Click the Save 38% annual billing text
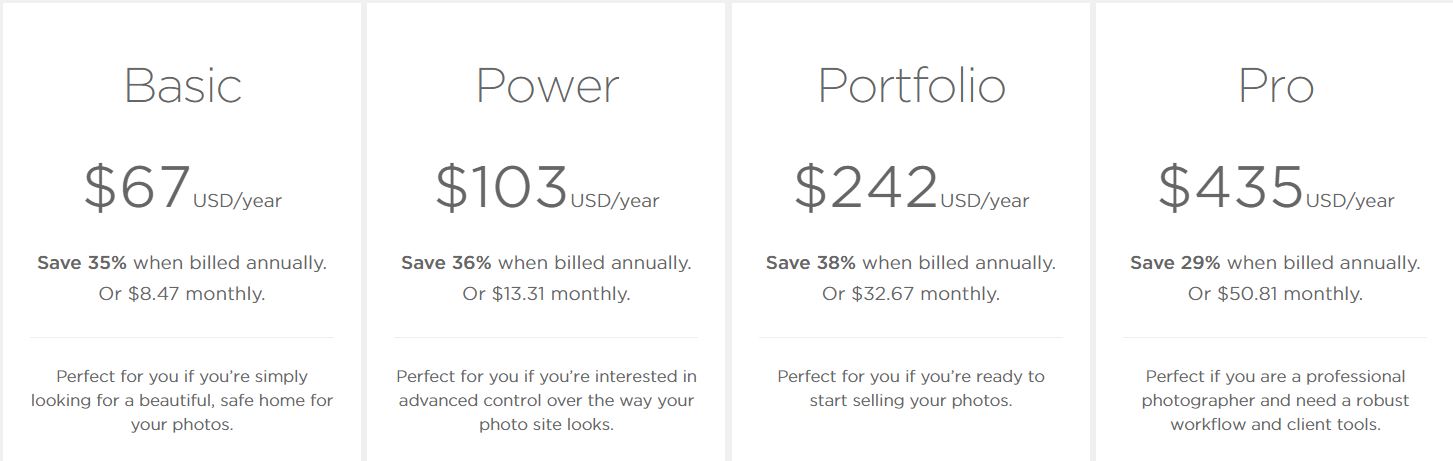Viewport: 1453px width, 461px height. pyautogui.click(x=911, y=263)
